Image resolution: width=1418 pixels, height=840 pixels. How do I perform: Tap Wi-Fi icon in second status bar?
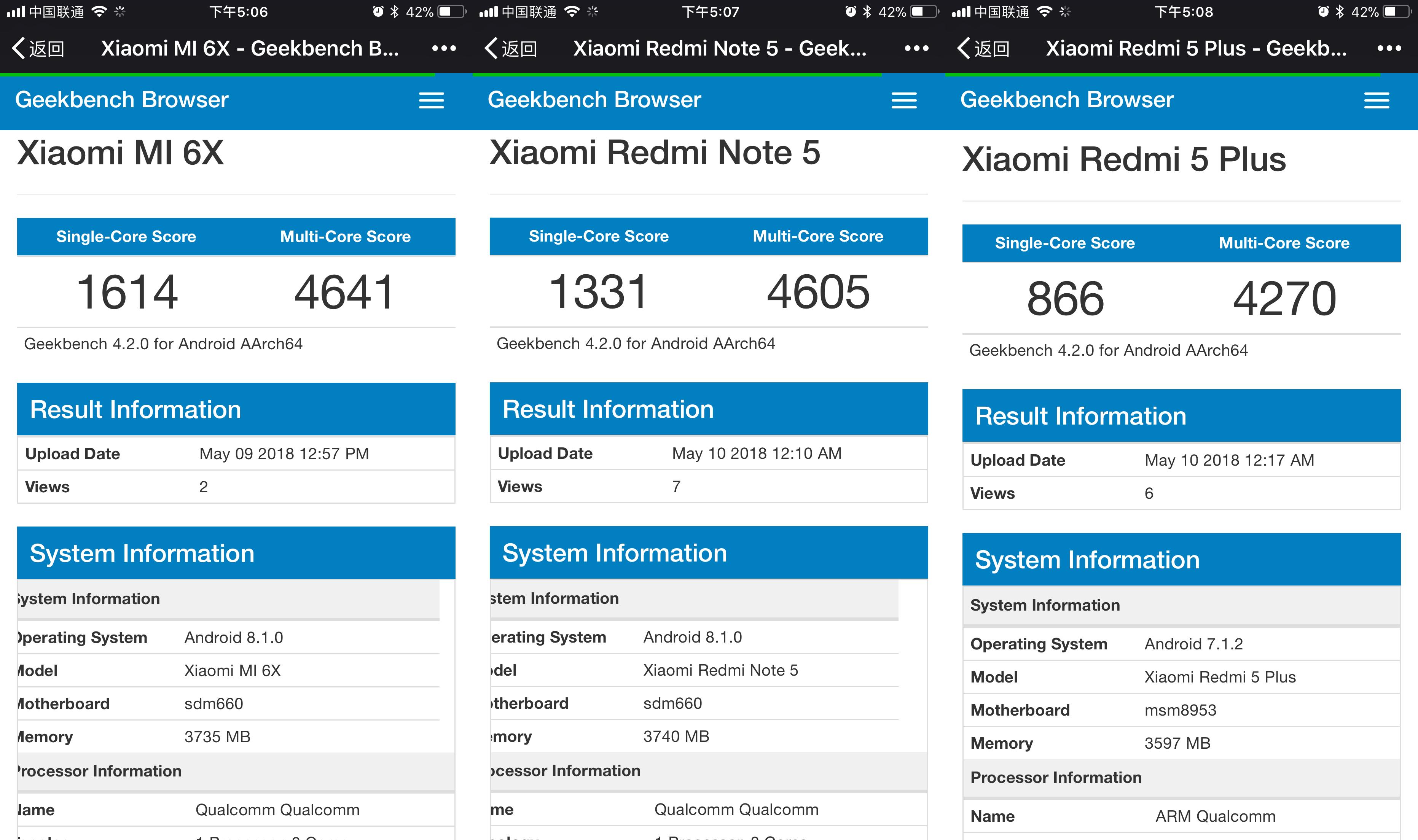pos(572,11)
